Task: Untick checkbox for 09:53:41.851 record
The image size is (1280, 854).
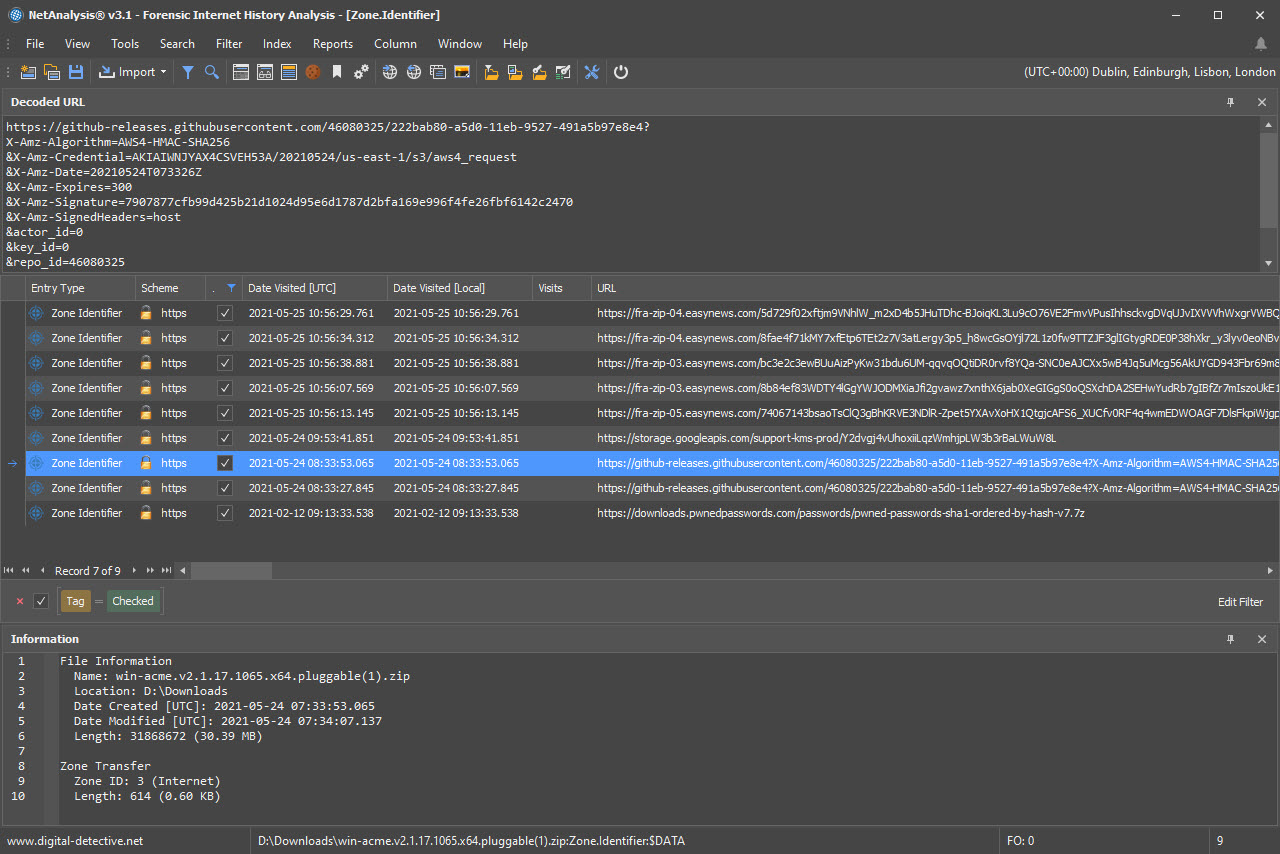Action: 225,438
